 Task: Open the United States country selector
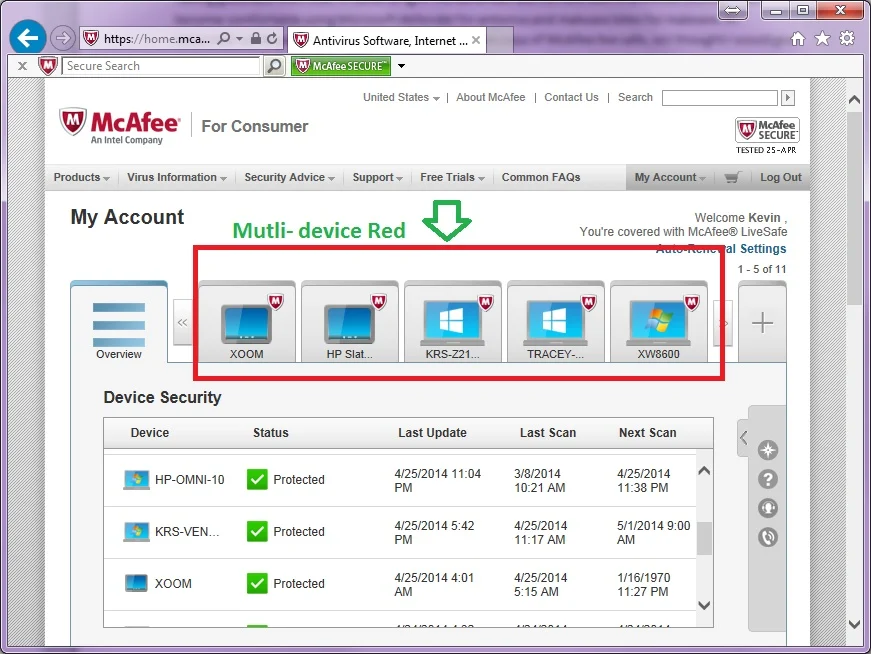tap(401, 97)
